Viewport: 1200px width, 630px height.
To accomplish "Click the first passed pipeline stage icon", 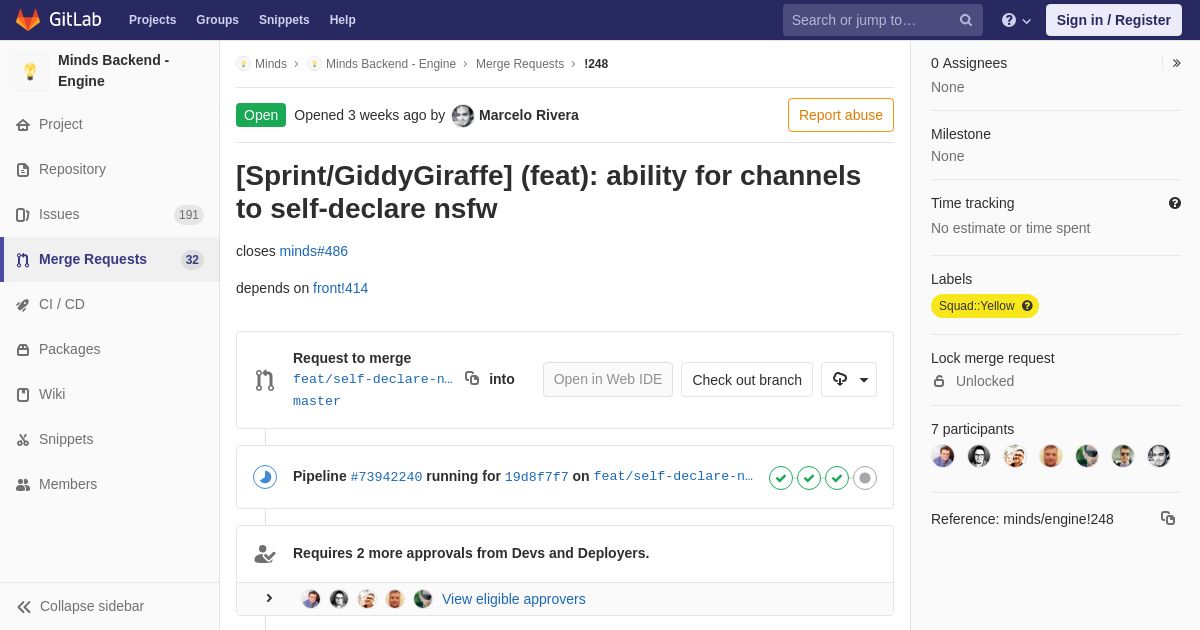I will (781, 478).
